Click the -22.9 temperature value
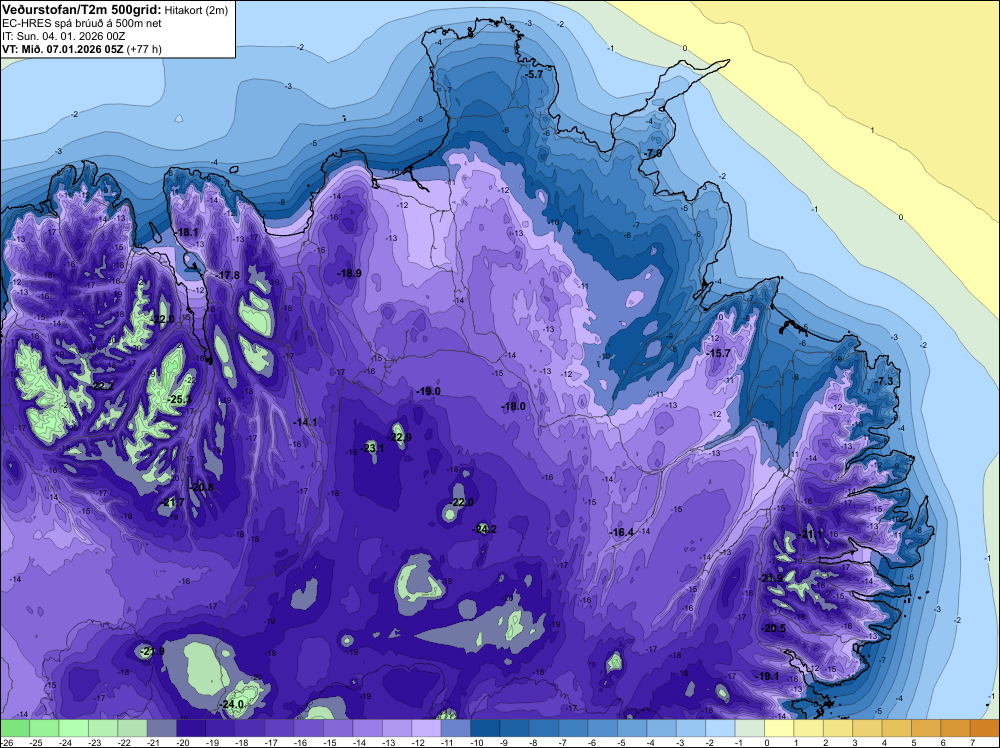The height and width of the screenshot is (748, 1000). pyautogui.click(x=400, y=437)
